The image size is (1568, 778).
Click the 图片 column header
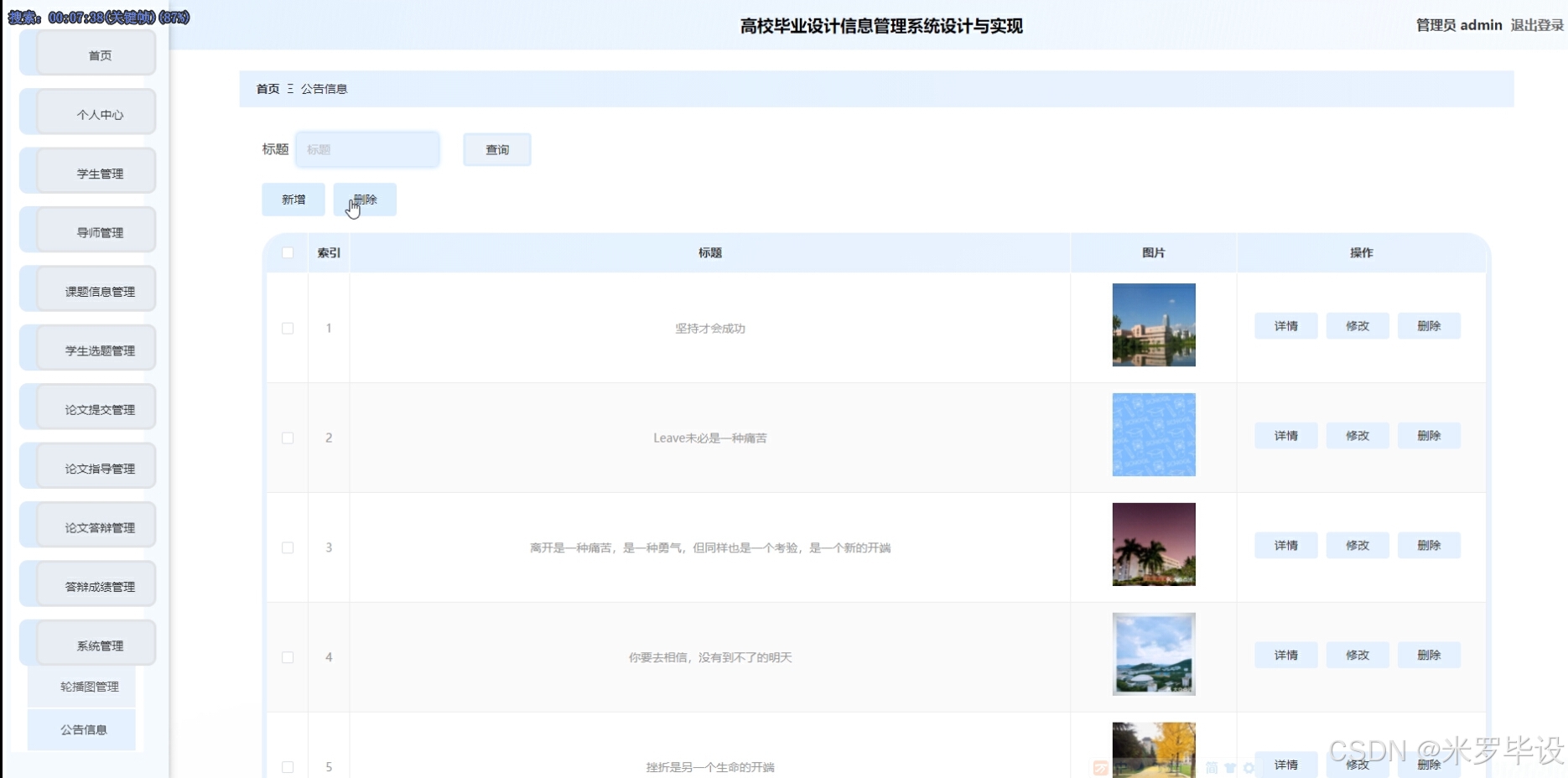pos(1154,252)
